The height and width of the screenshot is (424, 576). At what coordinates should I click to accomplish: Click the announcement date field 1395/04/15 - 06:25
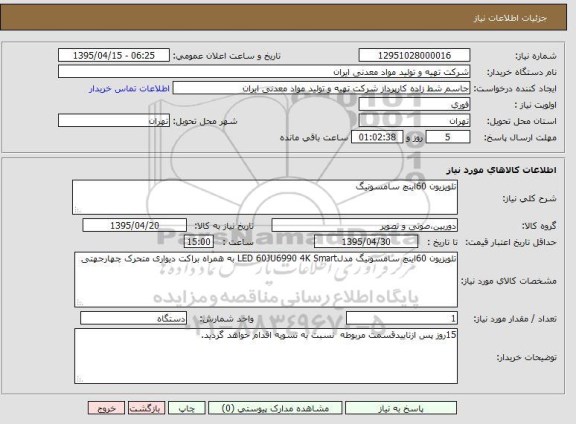point(114,55)
